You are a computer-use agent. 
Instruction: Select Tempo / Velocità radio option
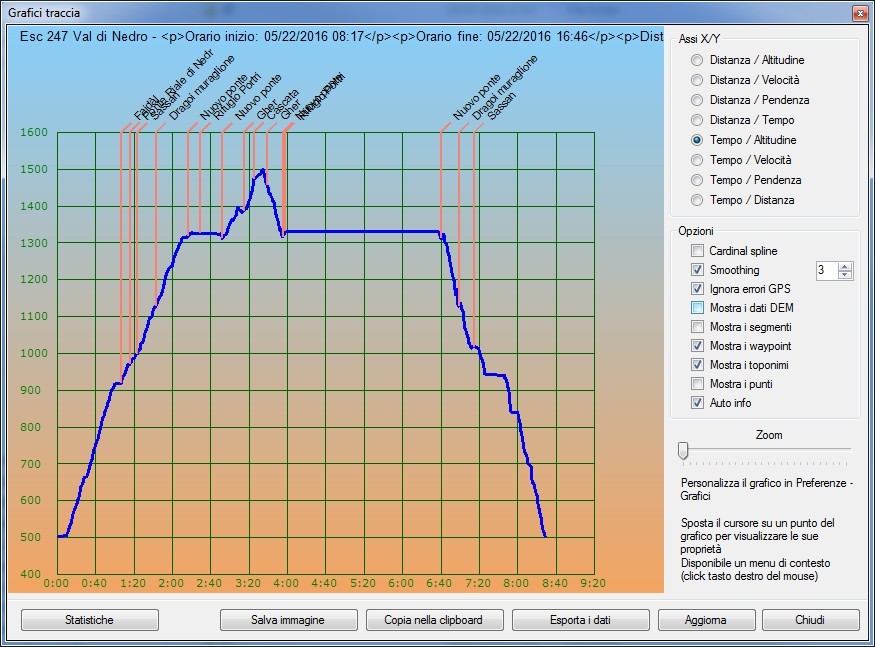[x=696, y=160]
